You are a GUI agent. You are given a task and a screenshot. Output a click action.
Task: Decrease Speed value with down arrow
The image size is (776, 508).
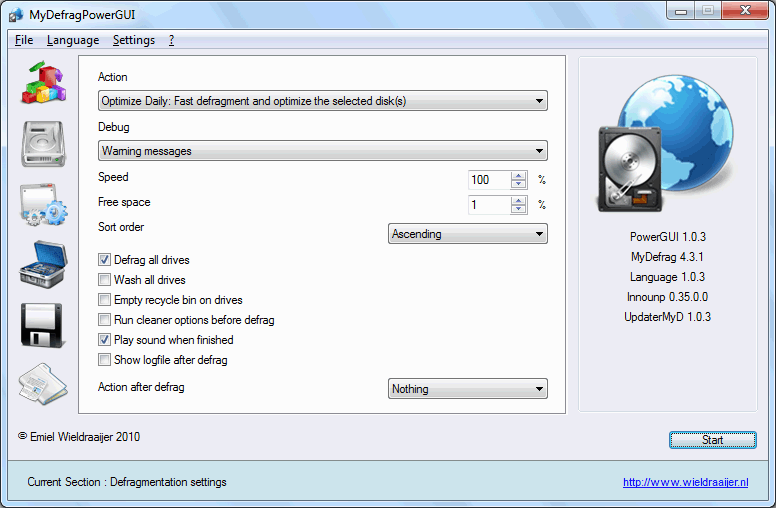tap(518, 184)
